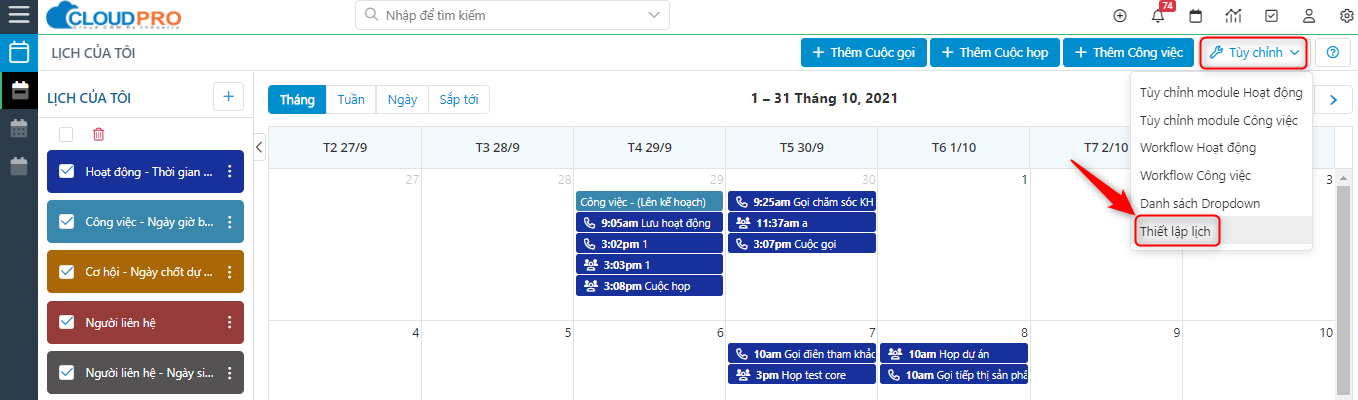Viewport: 1358px width, 400px height.
Task: Click the help question mark icon
Action: 1332,52
